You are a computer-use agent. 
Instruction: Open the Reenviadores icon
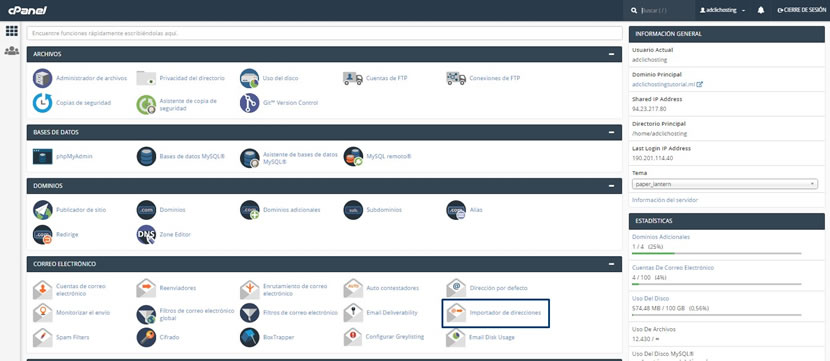pos(146,288)
